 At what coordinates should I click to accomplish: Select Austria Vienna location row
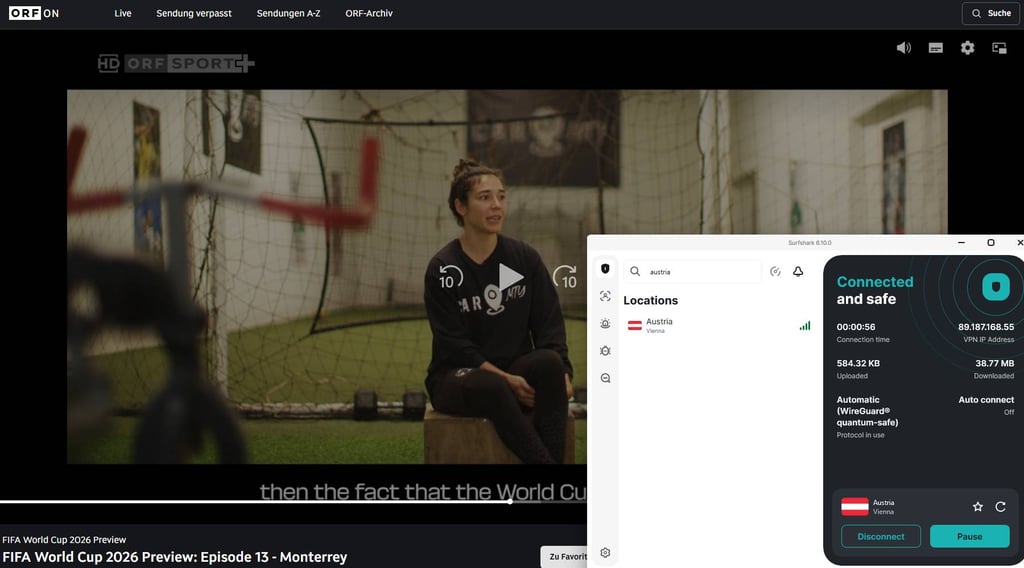tap(719, 325)
